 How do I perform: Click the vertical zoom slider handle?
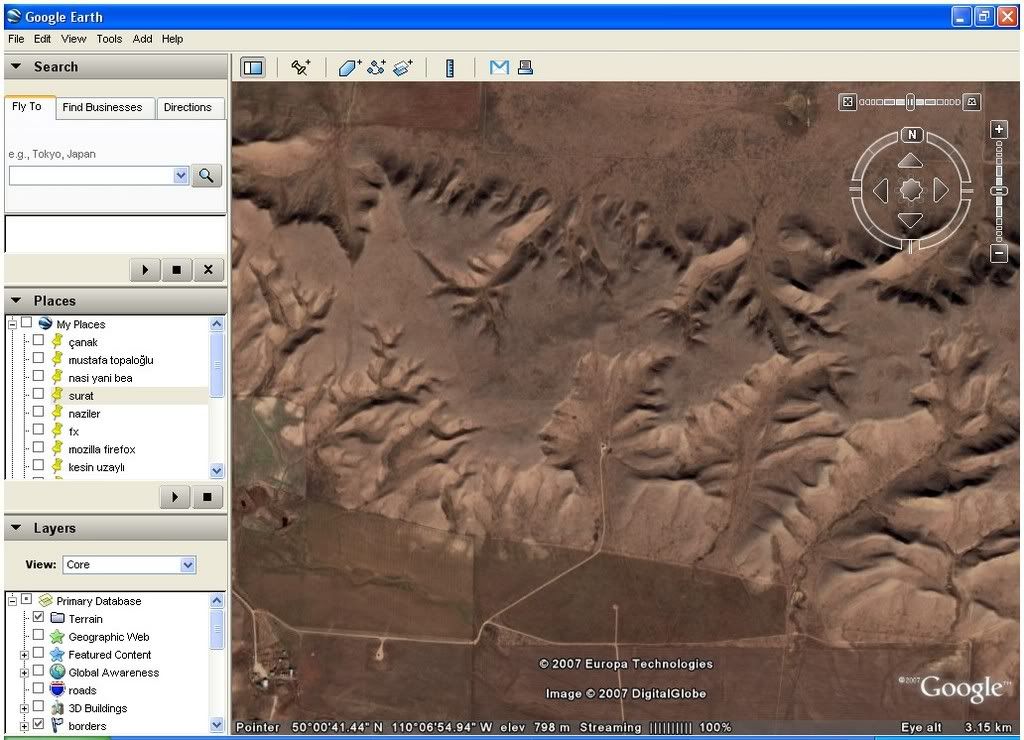pos(999,191)
